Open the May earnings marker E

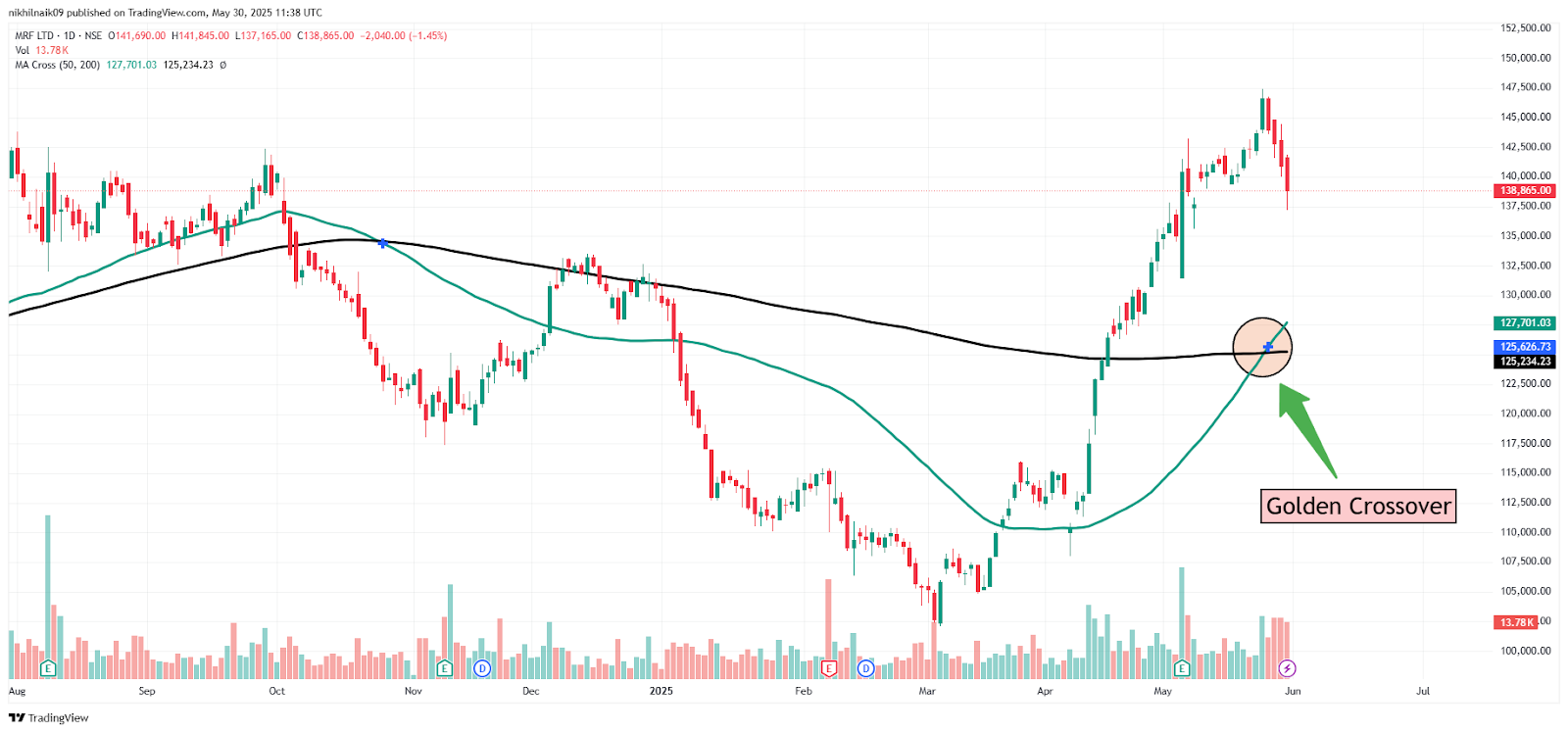tap(1182, 668)
